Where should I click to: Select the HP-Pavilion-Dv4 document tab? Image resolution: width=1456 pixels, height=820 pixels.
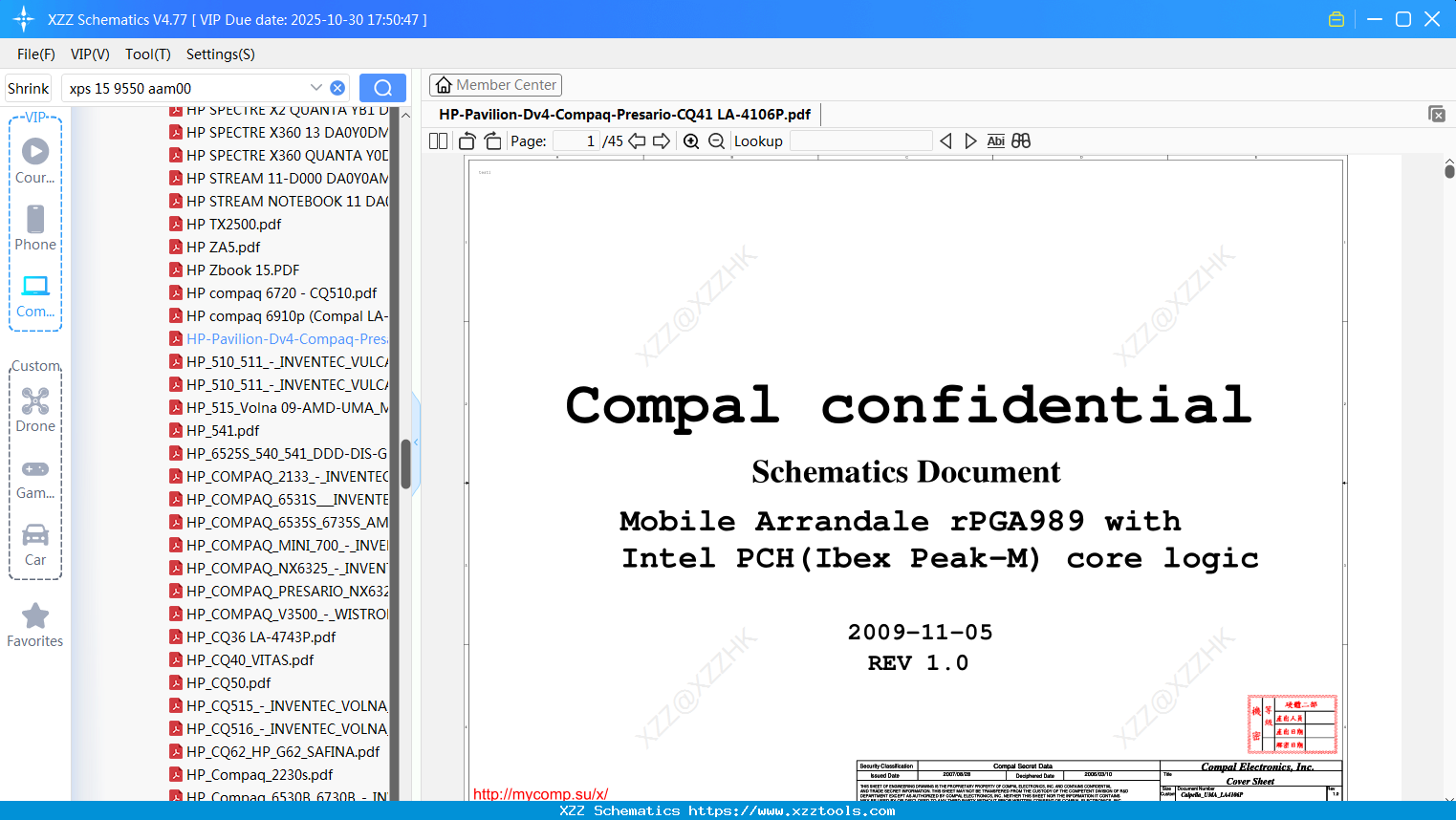[624, 115]
